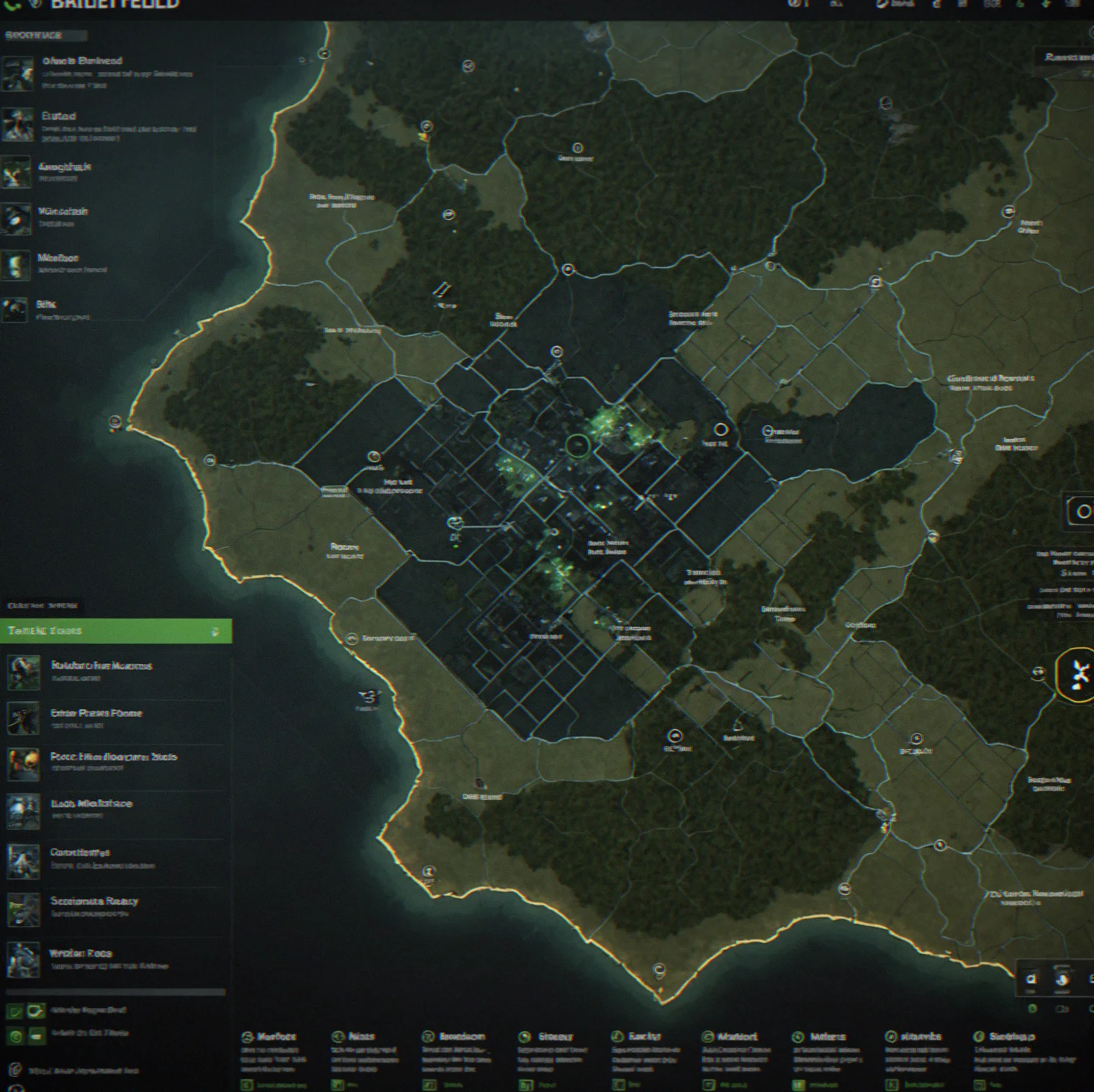Screen dimensions: 1094x1092
Task: Select the fifth portrait in the upper roster list
Action: click(15, 265)
